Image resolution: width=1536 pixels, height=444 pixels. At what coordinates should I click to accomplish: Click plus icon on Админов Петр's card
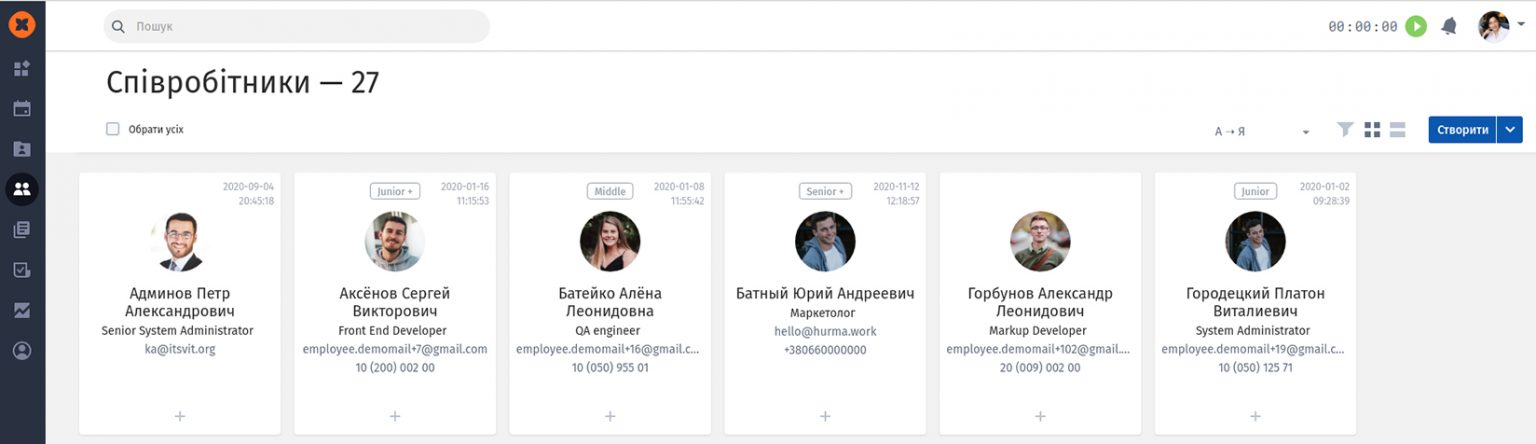tap(180, 416)
